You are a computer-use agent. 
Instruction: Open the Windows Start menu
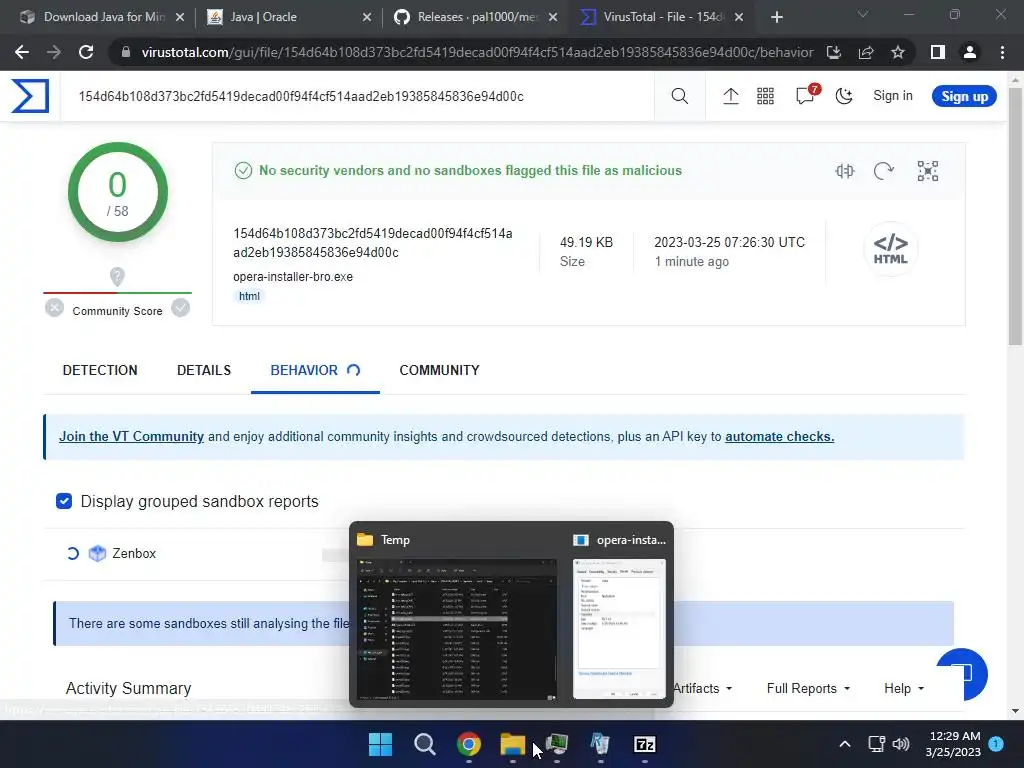[x=380, y=744]
